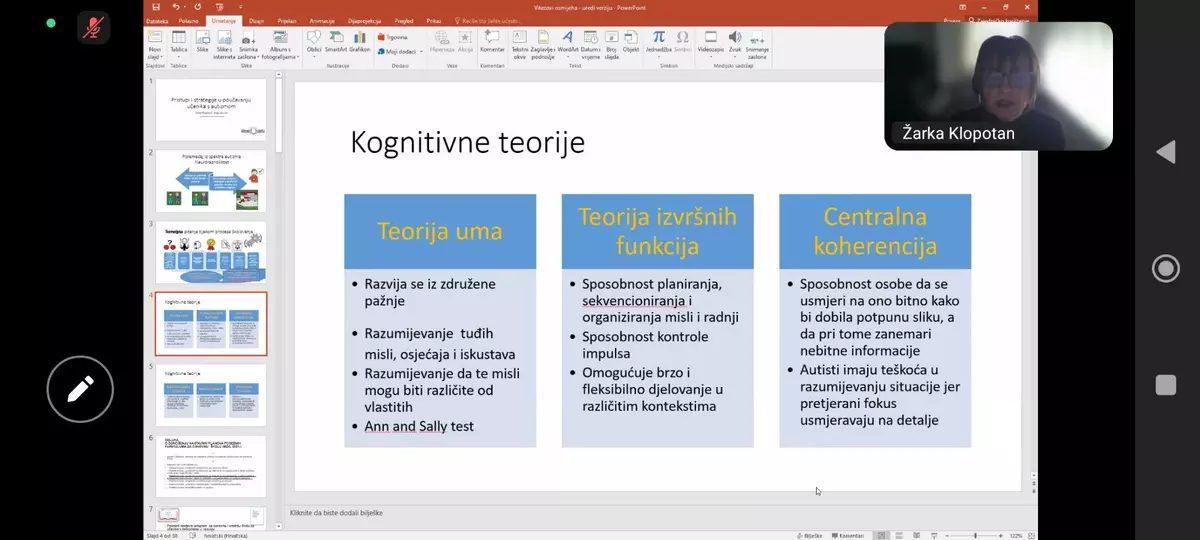Click the 'Kognitivne teorije' slide title

point(467,143)
